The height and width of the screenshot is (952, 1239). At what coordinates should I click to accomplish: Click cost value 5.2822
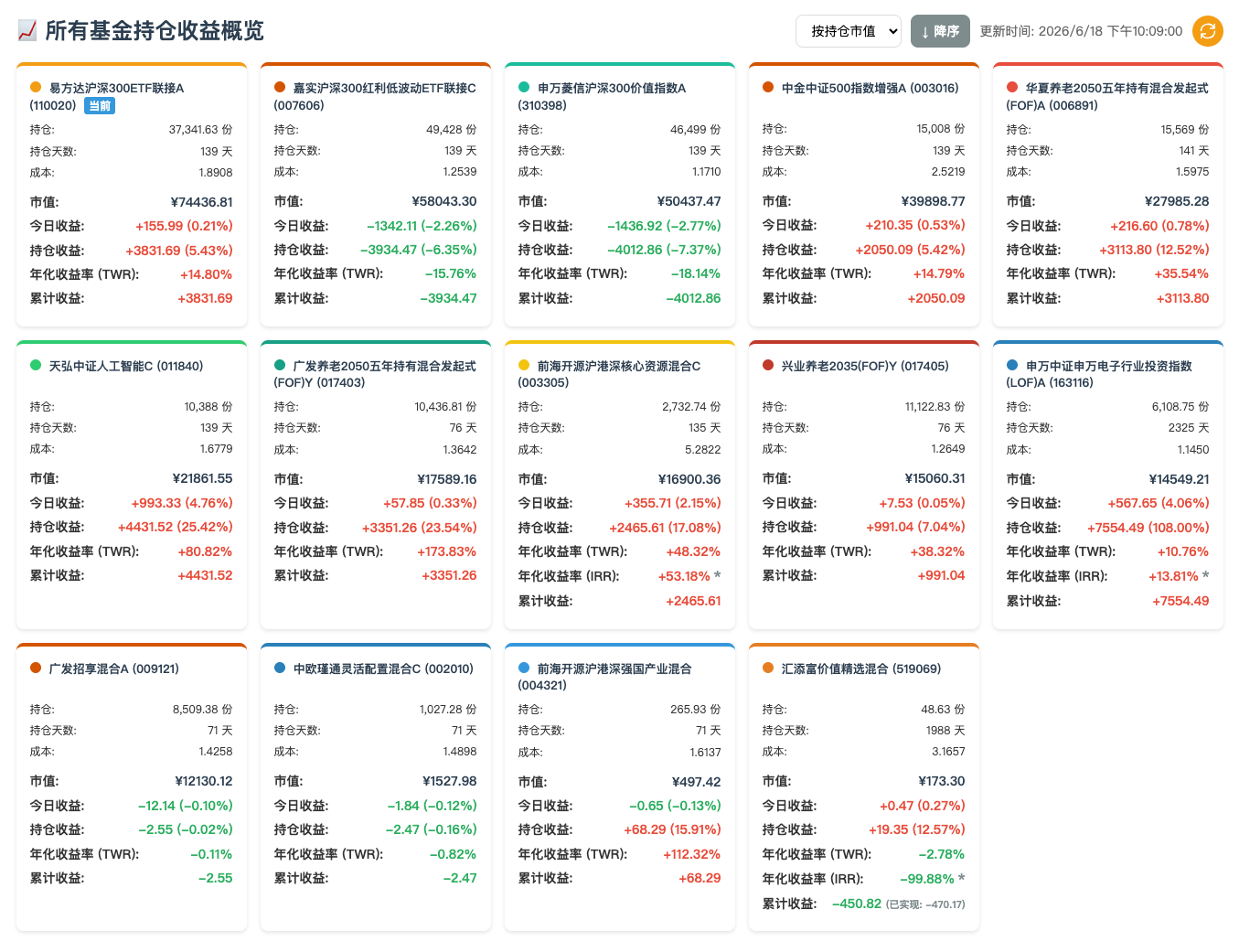[703, 450]
